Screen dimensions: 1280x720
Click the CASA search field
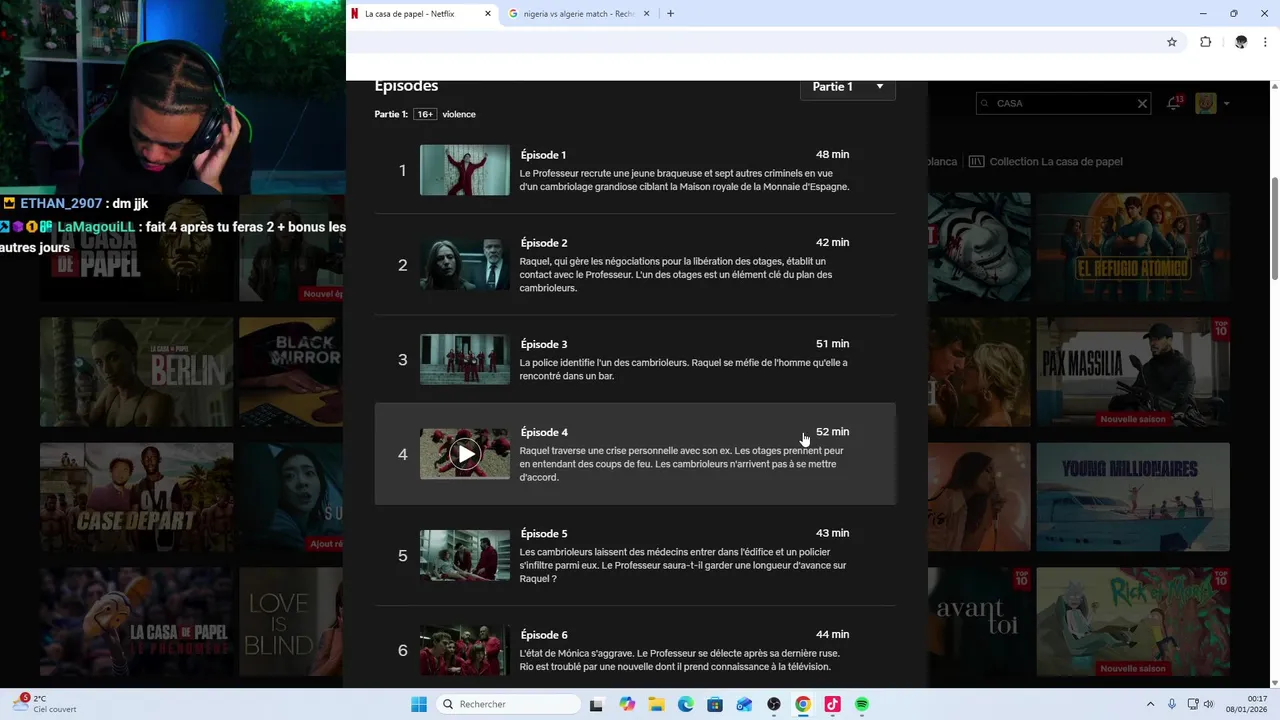[x=1063, y=103]
